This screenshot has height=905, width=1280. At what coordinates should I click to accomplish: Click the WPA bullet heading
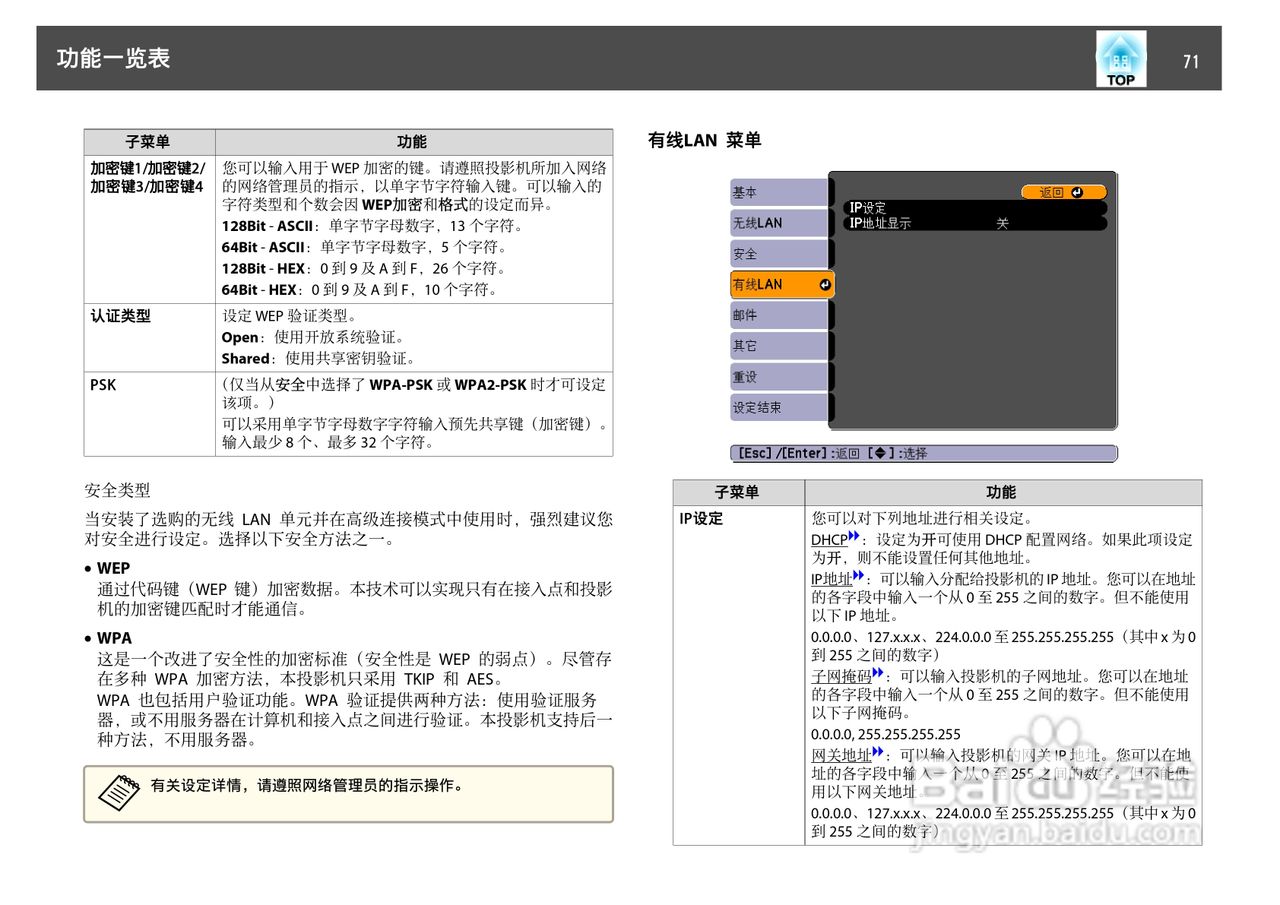coord(114,638)
